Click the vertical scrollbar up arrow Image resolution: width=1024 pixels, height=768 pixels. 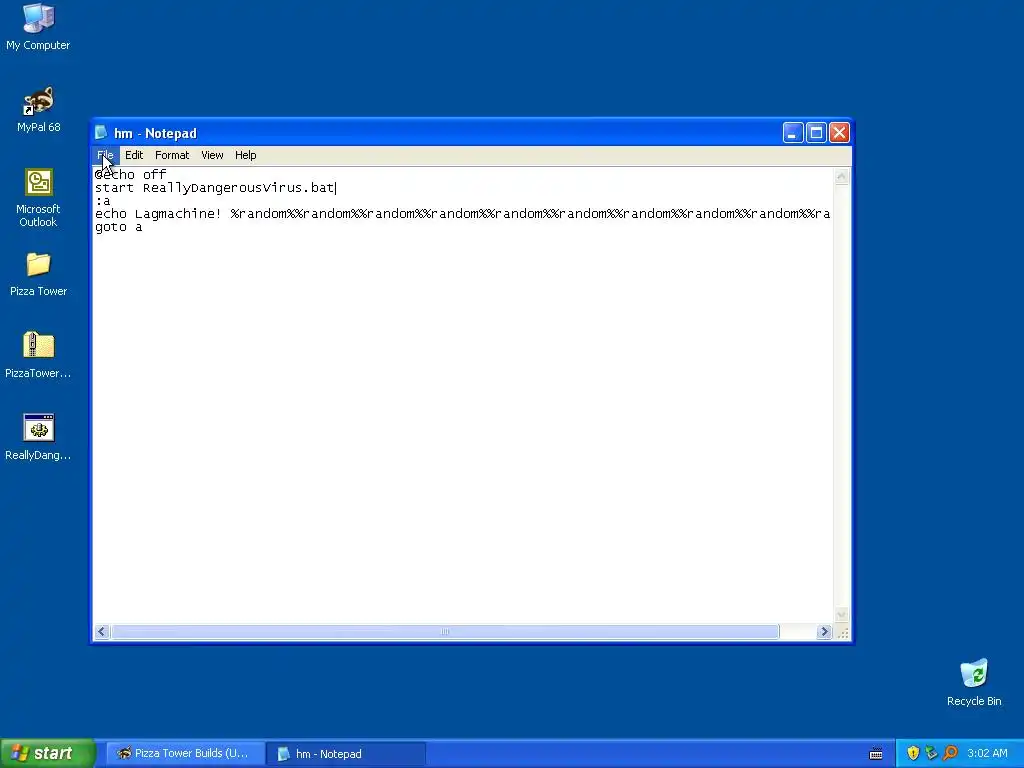(x=842, y=176)
